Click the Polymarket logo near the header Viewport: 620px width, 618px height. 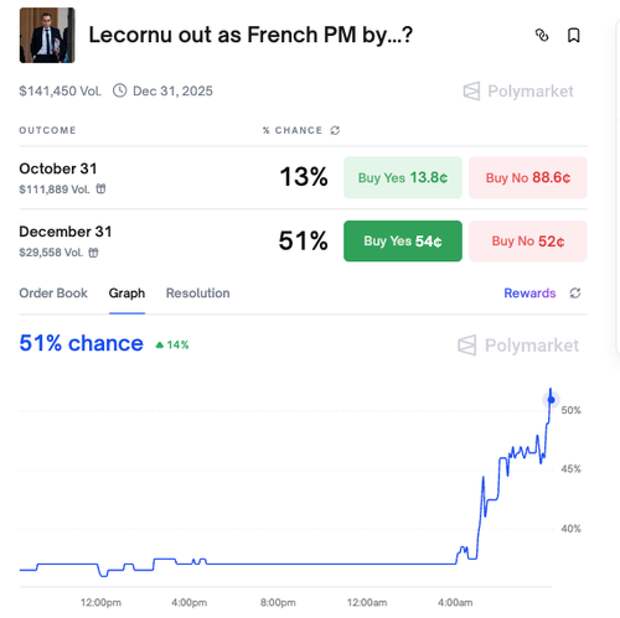pyautogui.click(x=518, y=91)
